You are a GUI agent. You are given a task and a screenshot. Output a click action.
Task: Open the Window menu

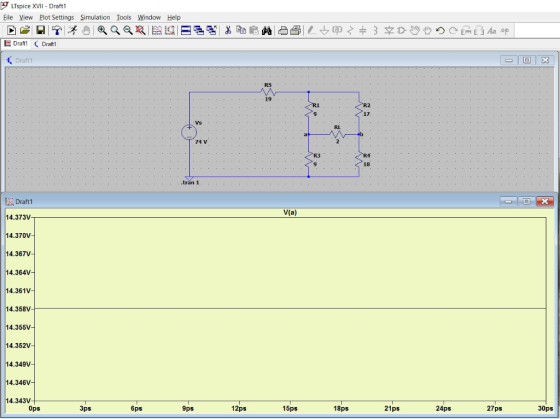coord(149,17)
